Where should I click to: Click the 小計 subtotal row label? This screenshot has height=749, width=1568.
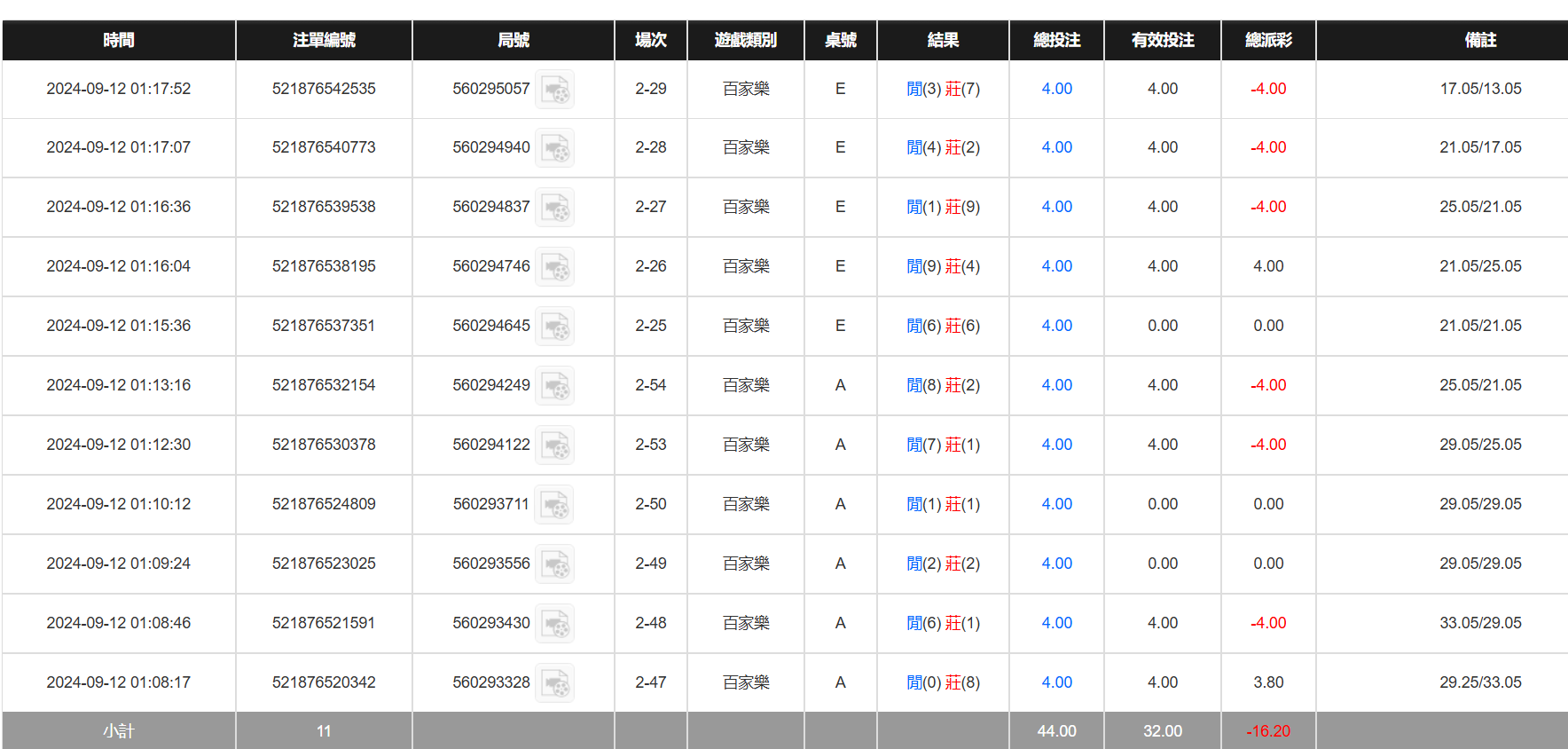coord(119,731)
